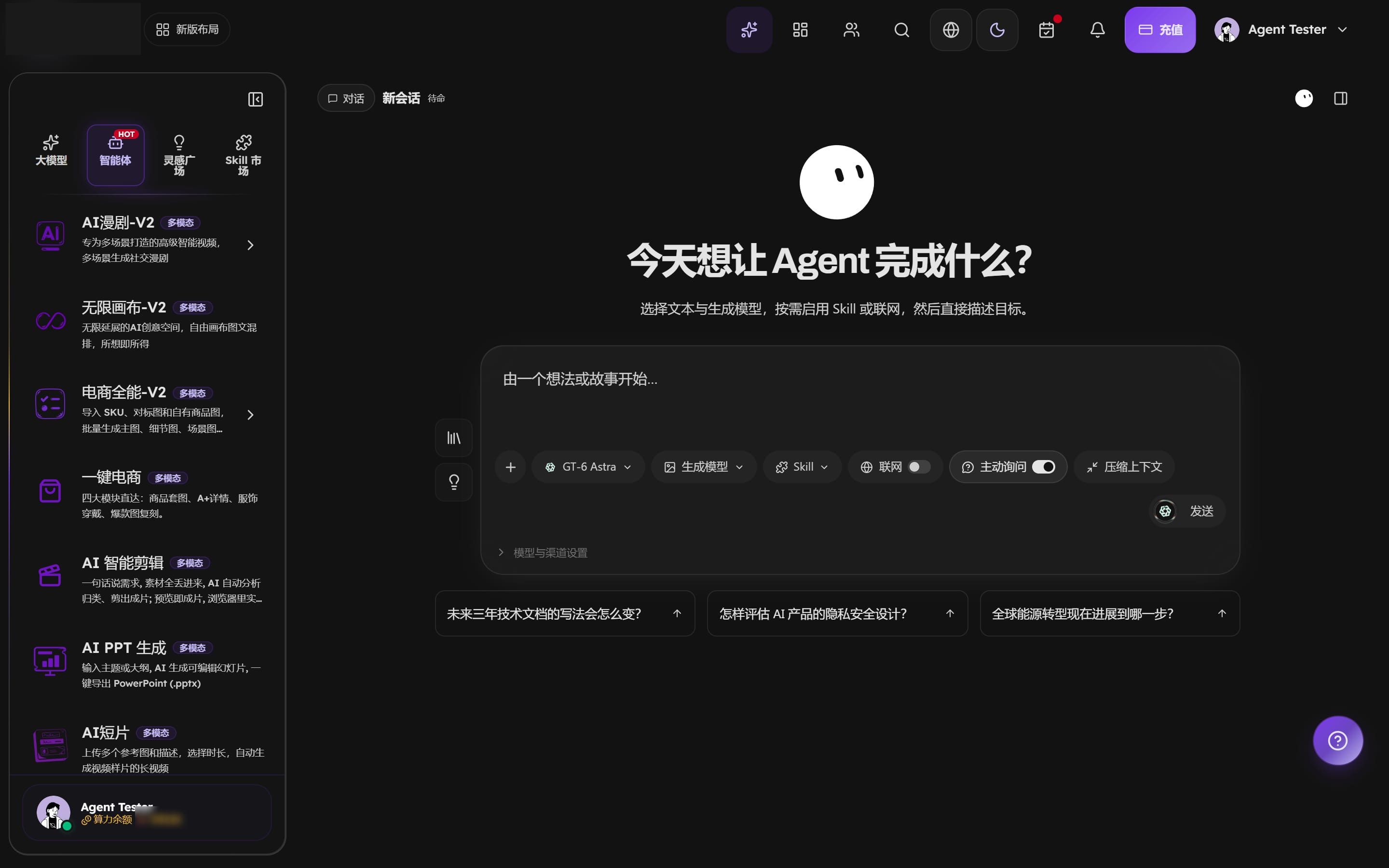Image resolution: width=1389 pixels, height=868 pixels.
Task: Toggle the right side panel icon
Action: pos(1341,99)
